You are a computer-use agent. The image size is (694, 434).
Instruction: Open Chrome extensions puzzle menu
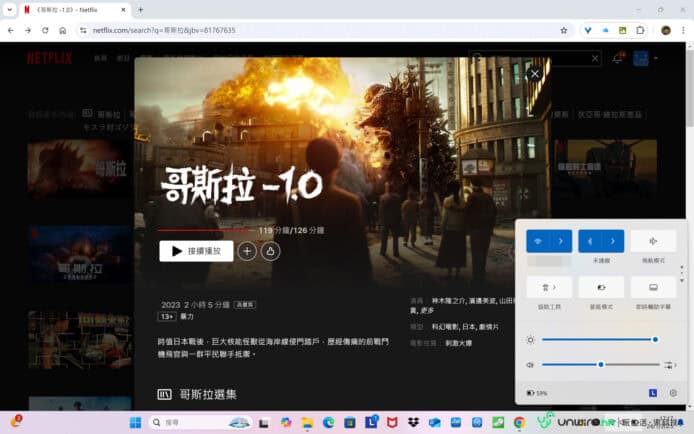click(640, 31)
